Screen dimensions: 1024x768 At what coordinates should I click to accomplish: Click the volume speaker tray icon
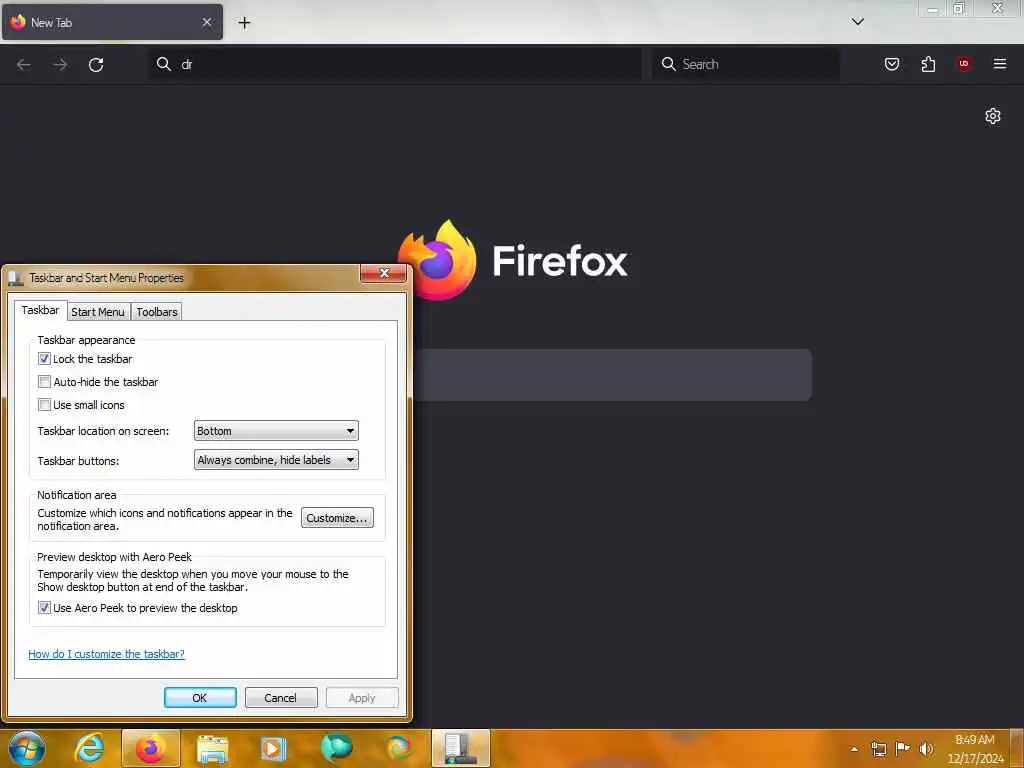click(926, 749)
